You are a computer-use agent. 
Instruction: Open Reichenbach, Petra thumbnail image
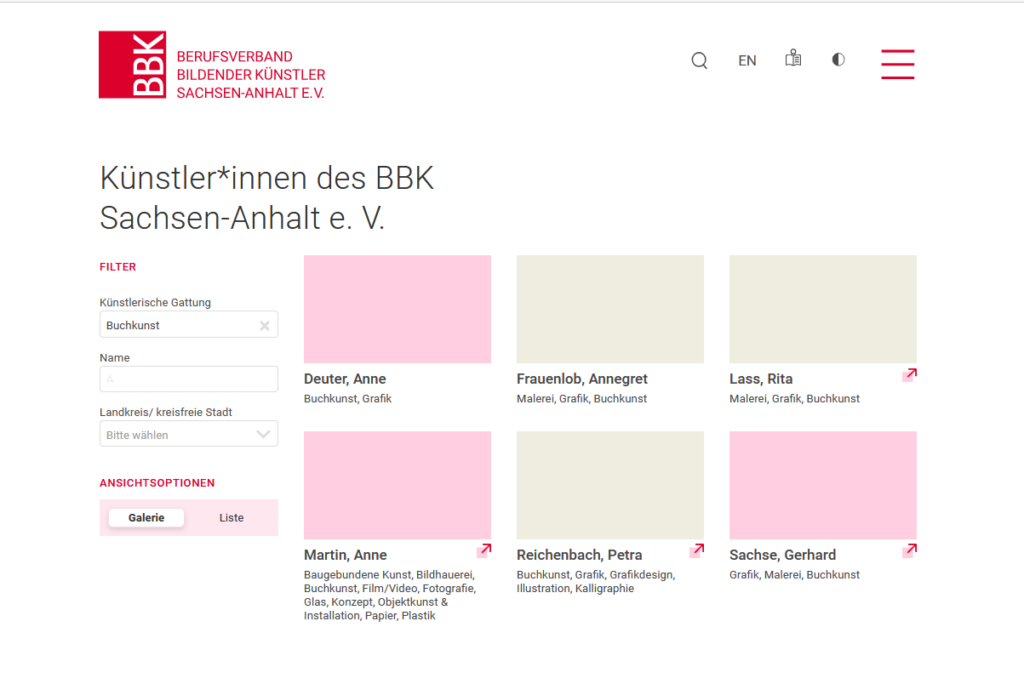click(x=610, y=485)
